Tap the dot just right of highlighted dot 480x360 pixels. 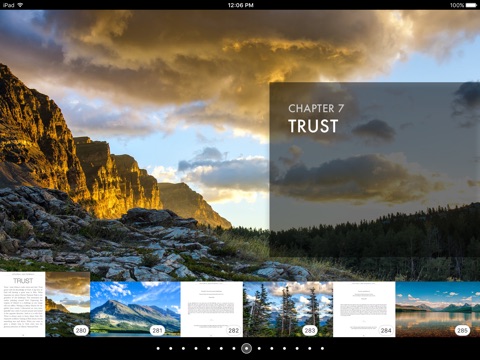point(259,348)
